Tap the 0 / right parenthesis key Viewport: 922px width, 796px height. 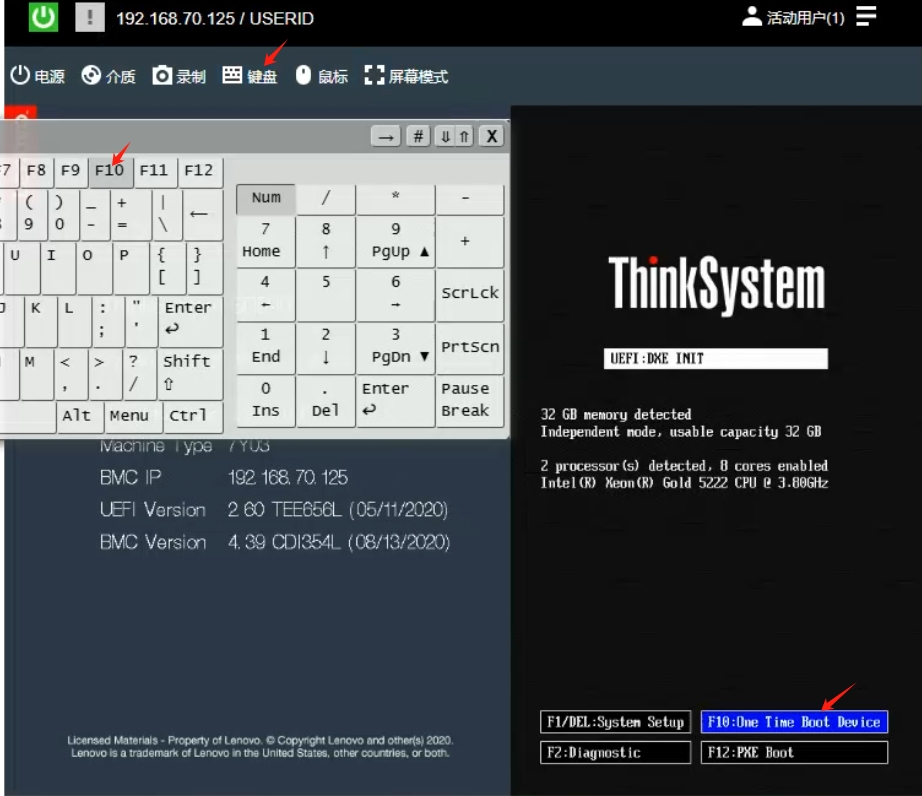click(62, 214)
